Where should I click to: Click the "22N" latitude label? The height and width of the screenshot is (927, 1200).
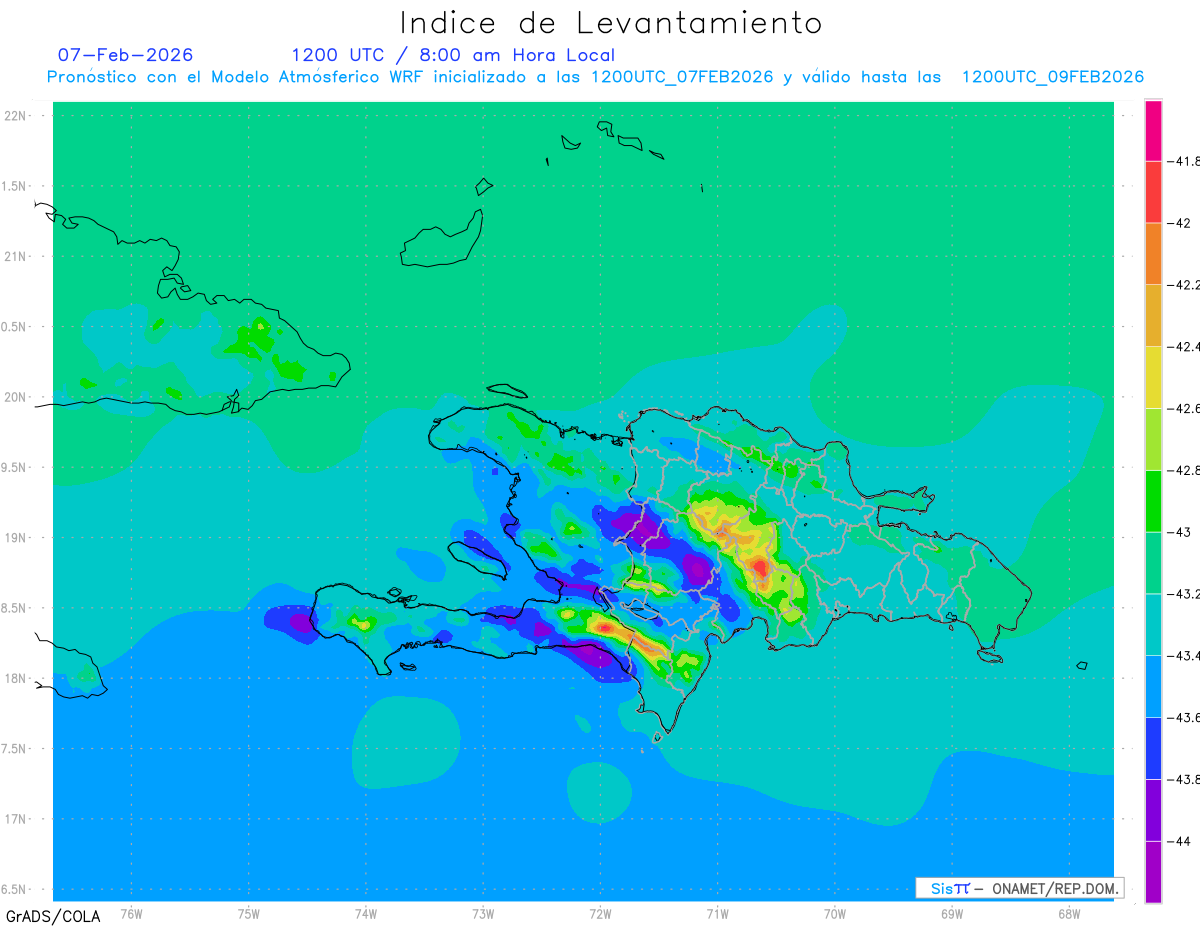(x=17, y=116)
